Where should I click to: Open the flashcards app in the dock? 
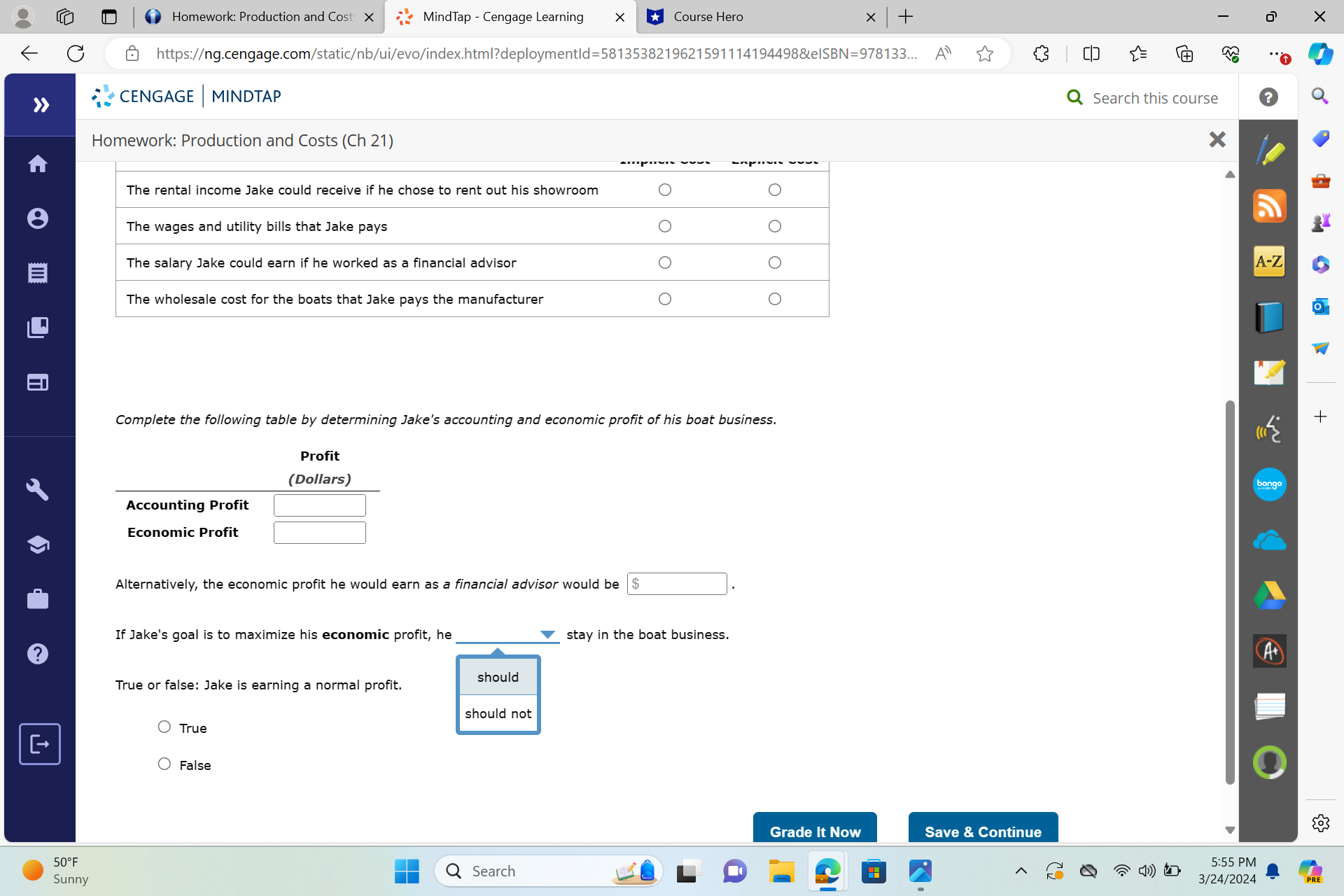click(1269, 707)
